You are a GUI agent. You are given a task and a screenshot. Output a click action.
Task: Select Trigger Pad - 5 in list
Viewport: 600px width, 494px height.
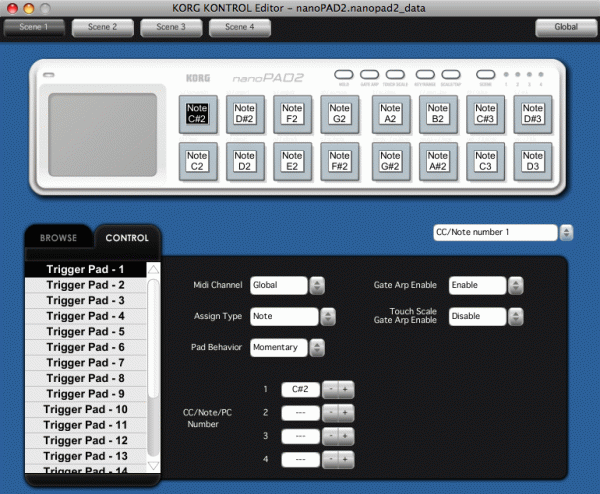85,331
